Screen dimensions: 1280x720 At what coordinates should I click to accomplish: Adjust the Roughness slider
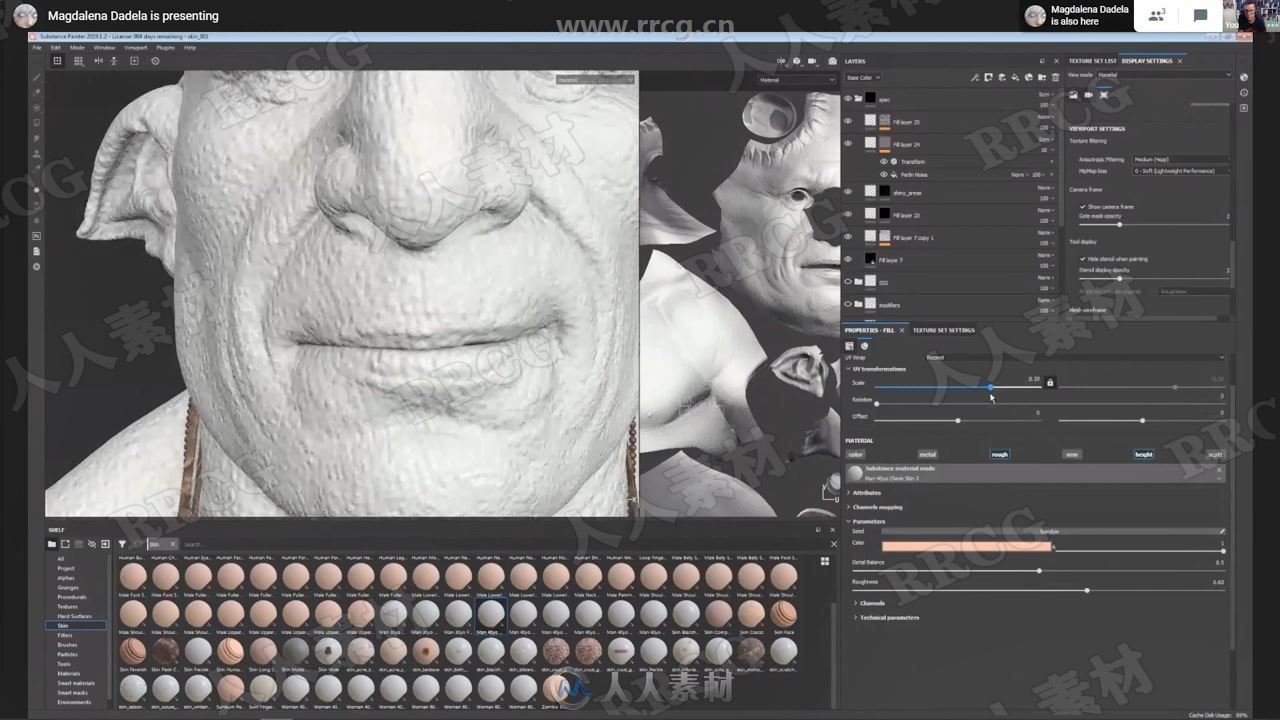(1086, 590)
